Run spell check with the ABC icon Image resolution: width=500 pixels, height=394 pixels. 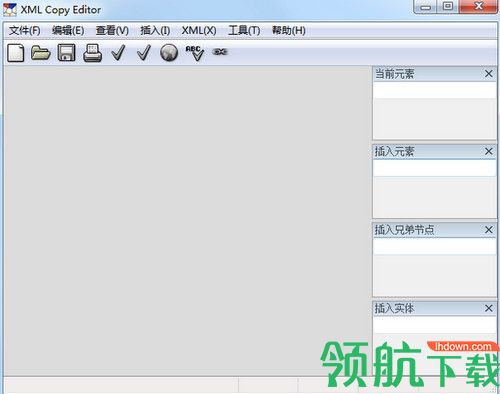click(x=195, y=53)
